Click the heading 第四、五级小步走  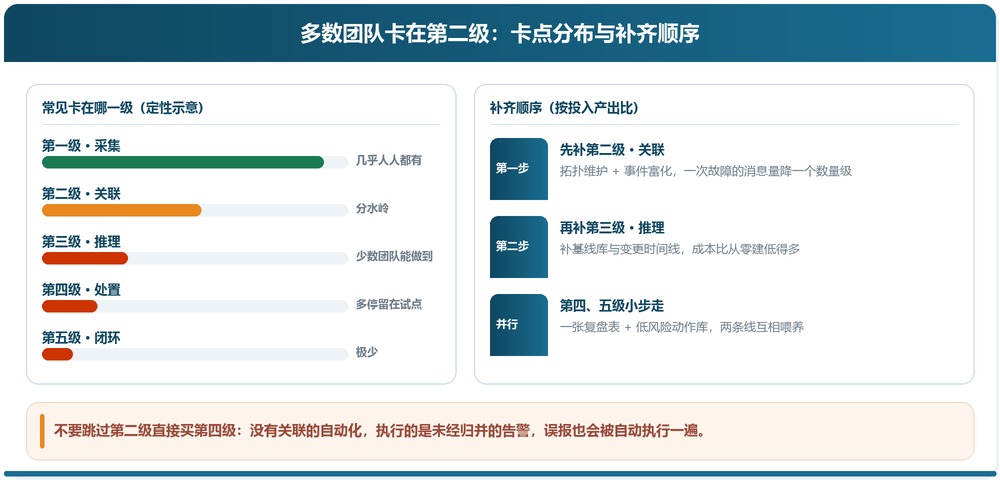coord(612,306)
